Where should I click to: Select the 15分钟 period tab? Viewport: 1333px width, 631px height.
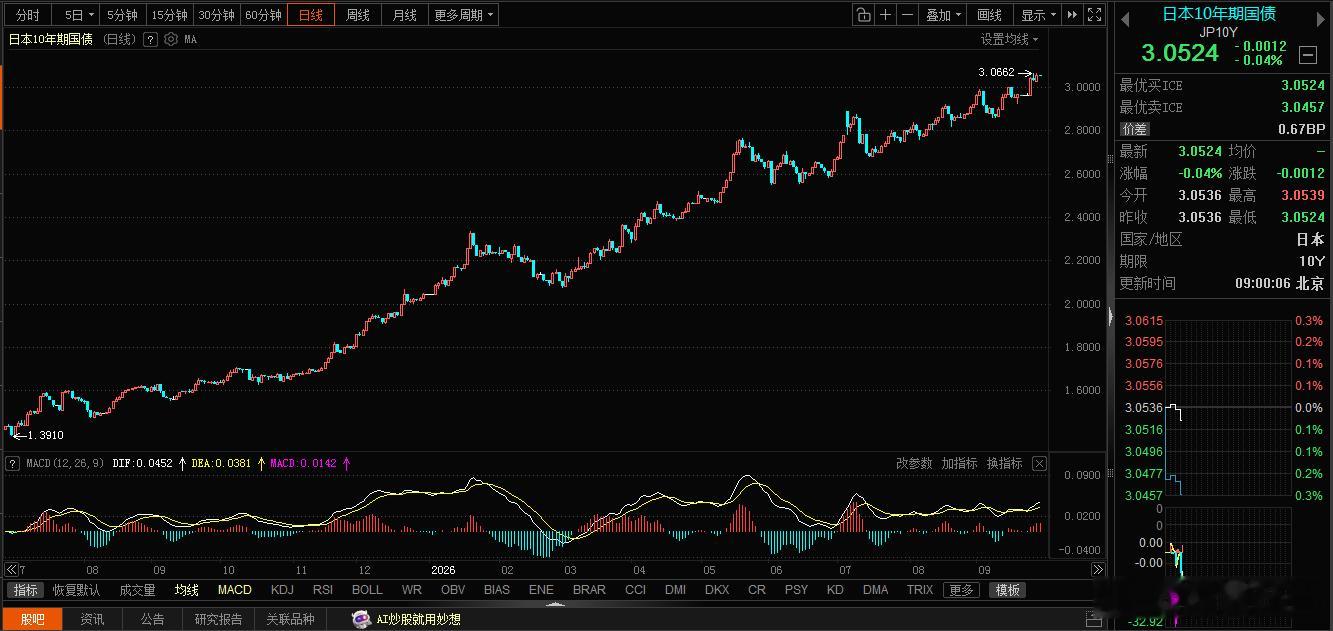pos(170,15)
